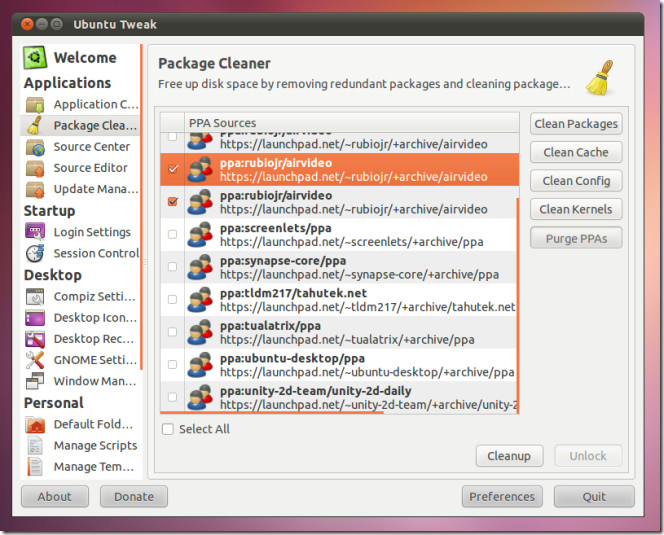Open Window Manager settings icon
This screenshot has height=535, width=664.
35,381
